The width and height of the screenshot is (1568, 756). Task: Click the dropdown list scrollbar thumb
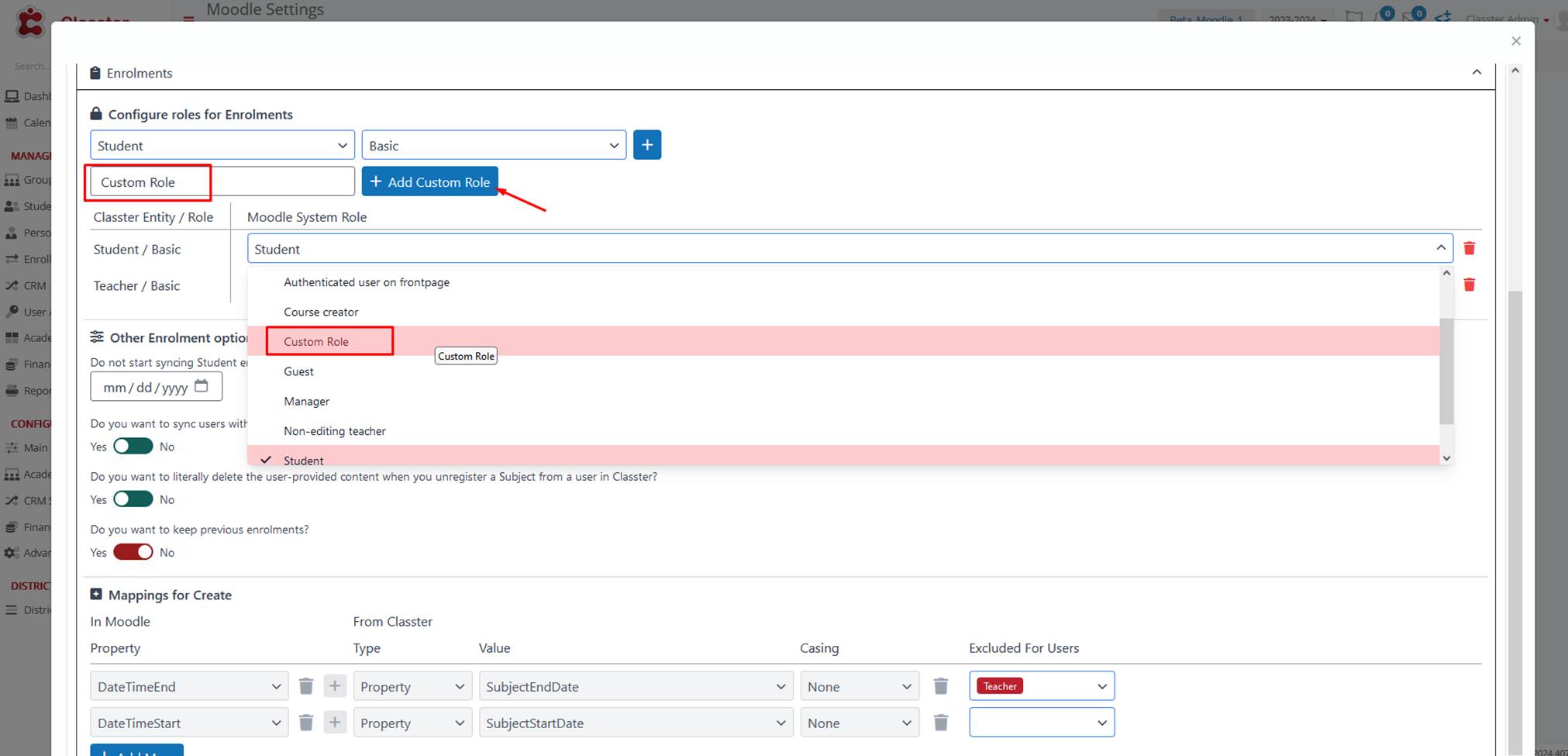tap(1446, 371)
